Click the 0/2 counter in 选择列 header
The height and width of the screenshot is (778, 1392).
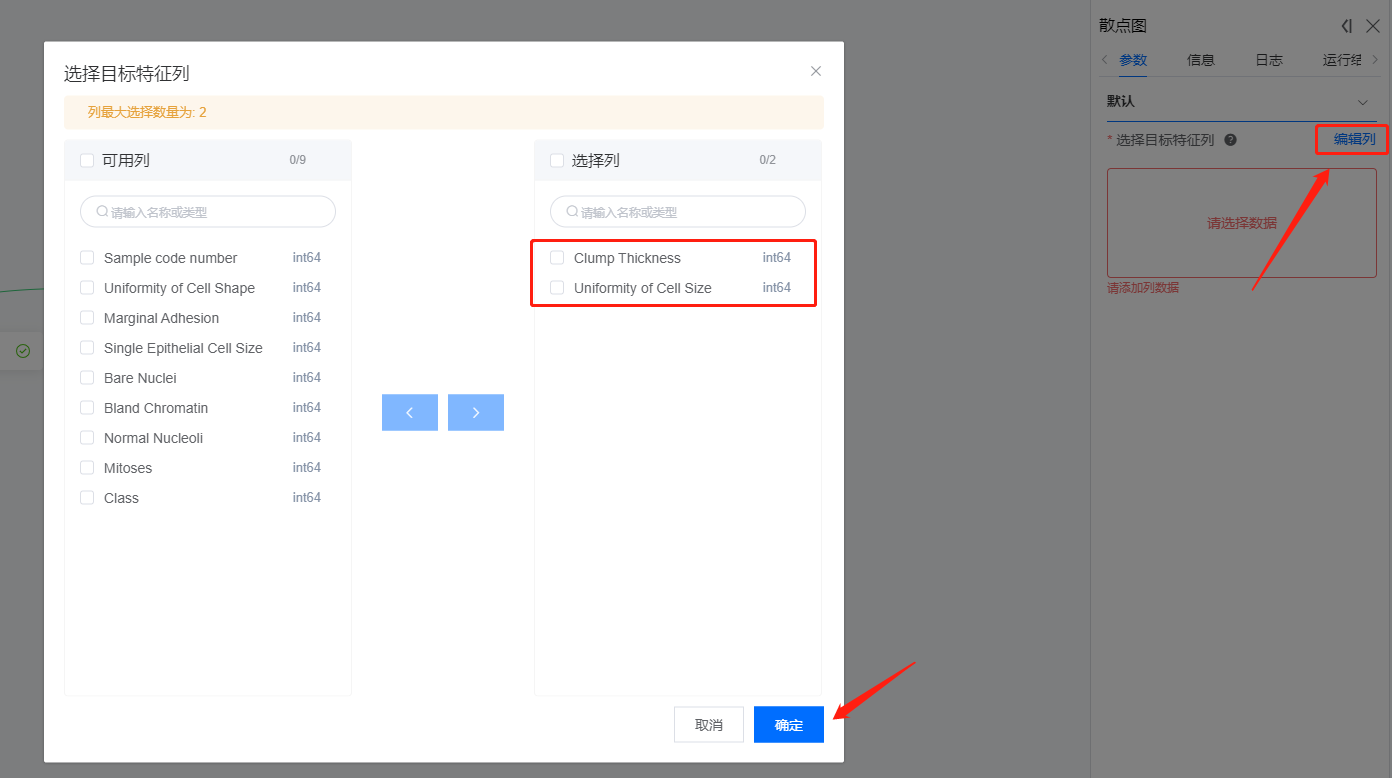[x=768, y=160]
